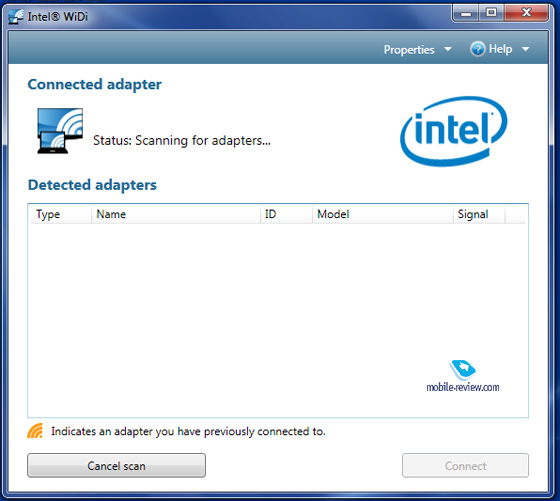
Task: Sort adapters by the Name column
Action: [x=176, y=214]
